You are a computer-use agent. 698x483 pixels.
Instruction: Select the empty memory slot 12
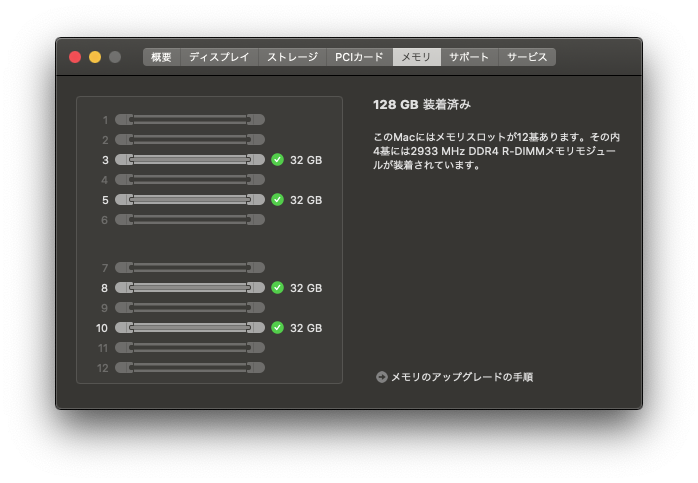[x=190, y=368]
